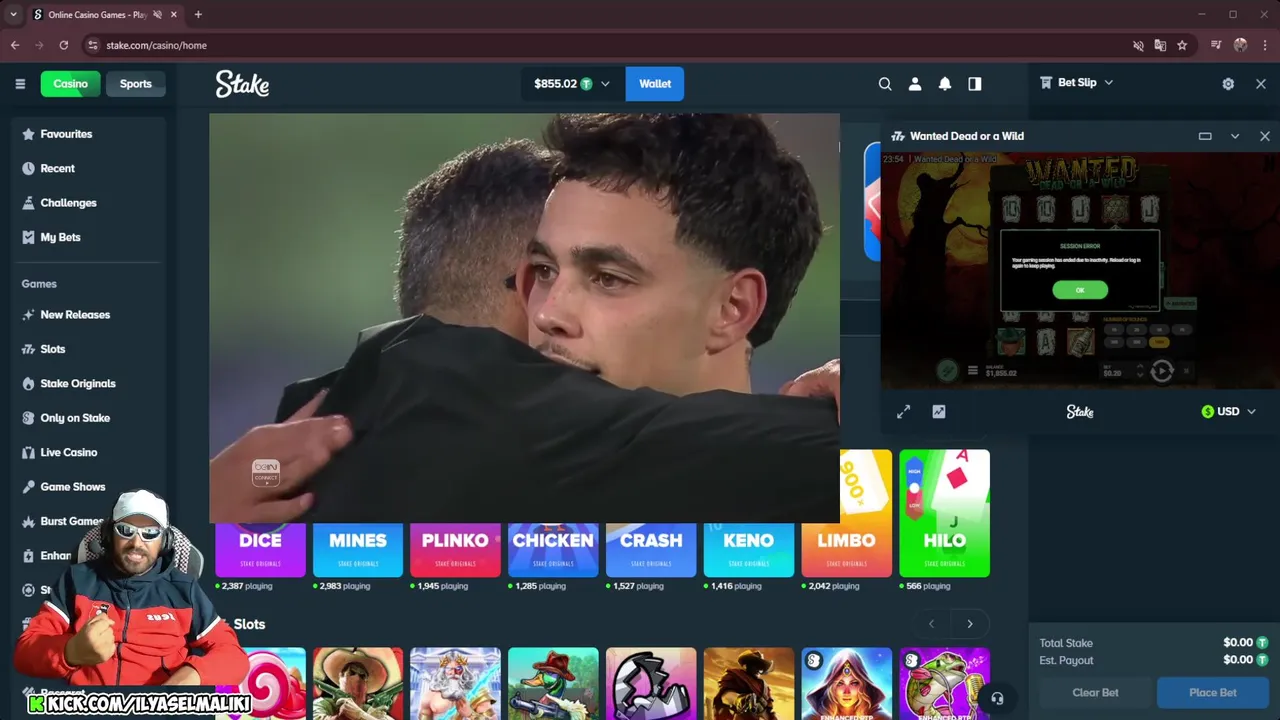This screenshot has width=1280, height=720.
Task: Open the Translate page icon
Action: pos(1160,45)
